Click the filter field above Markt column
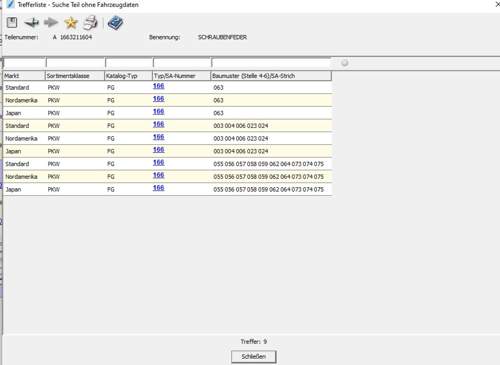 24,63
